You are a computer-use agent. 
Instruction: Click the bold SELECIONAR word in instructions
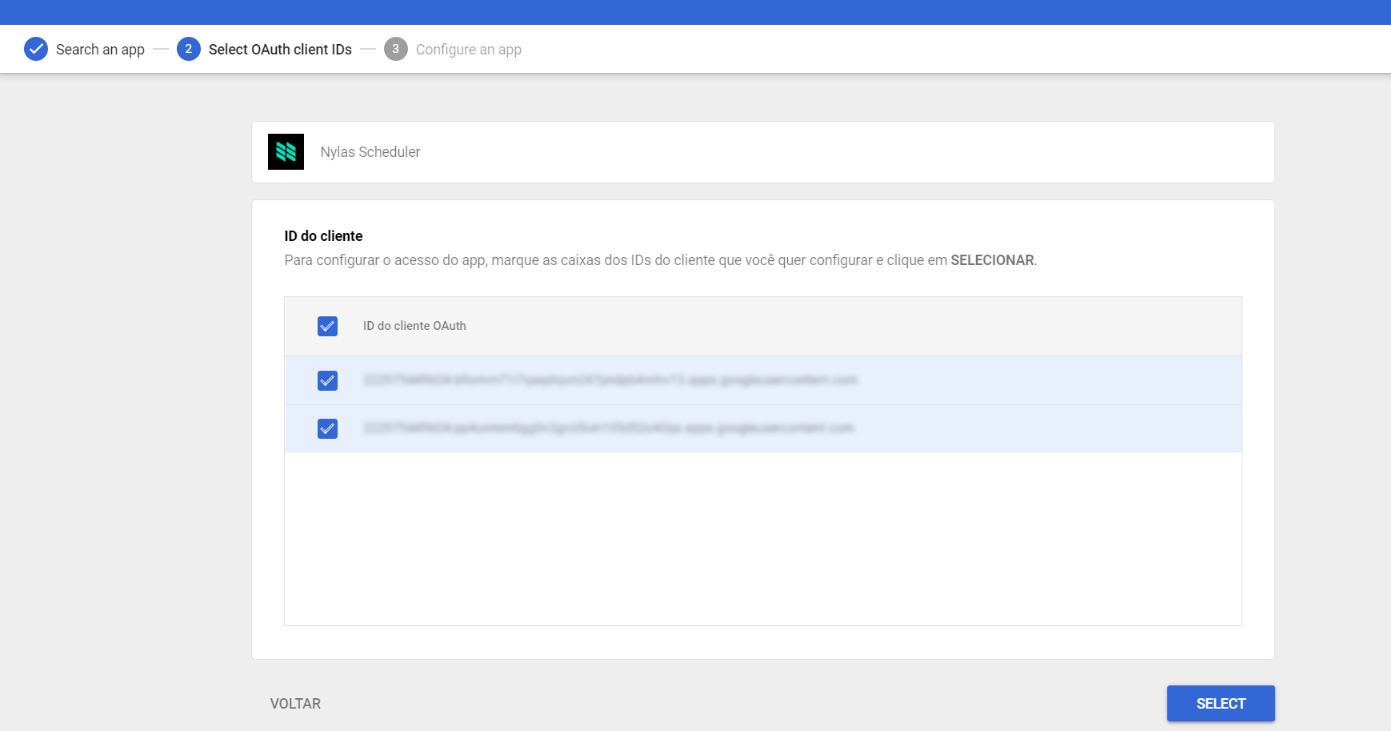click(991, 260)
